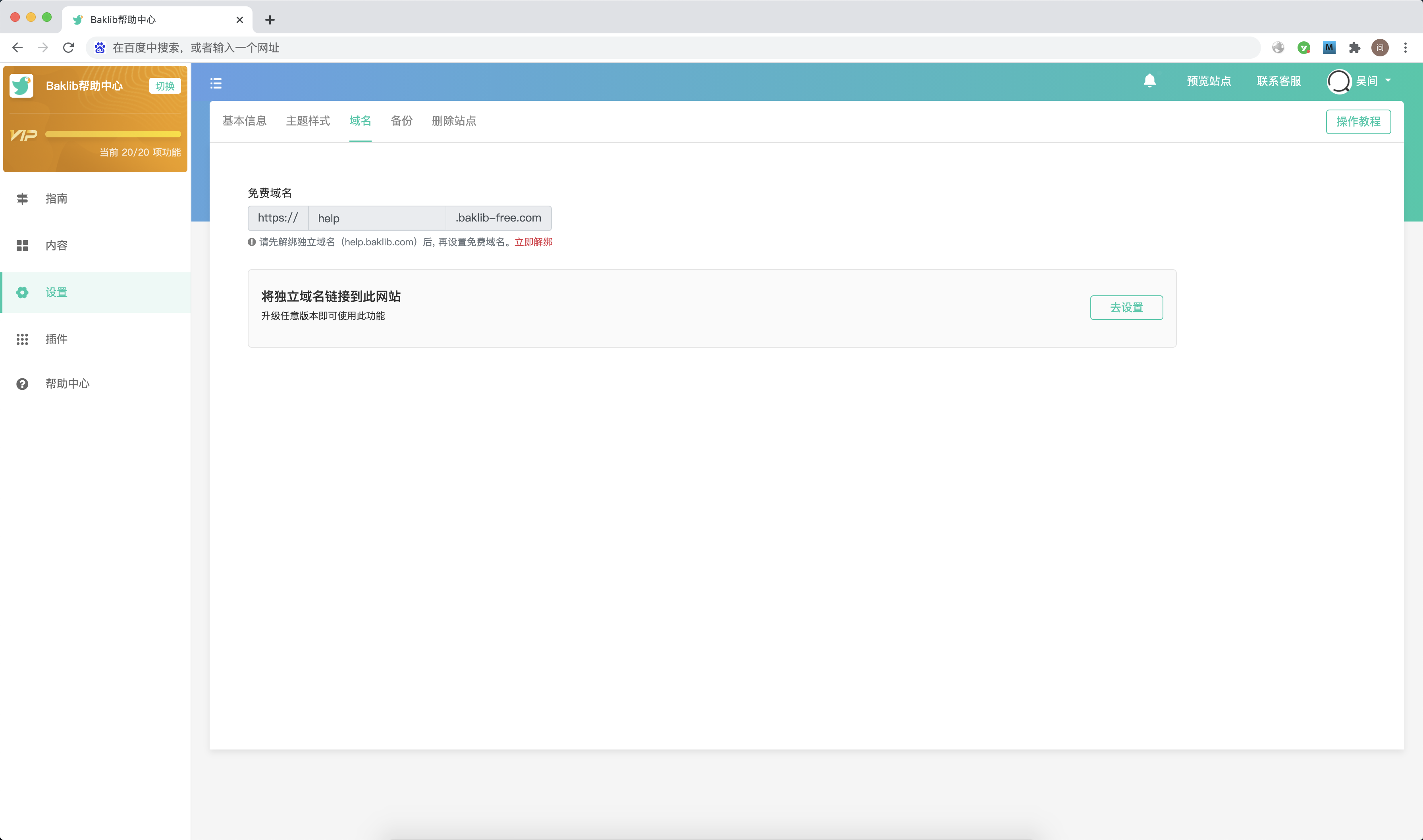Open the 备份 tab
This screenshot has height=840, width=1423.
(401, 121)
